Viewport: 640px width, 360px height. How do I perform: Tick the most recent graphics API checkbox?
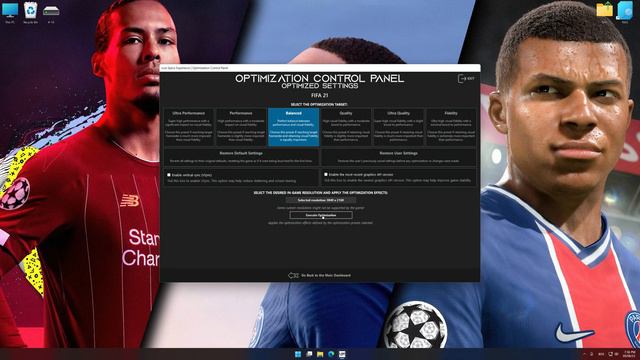pyautogui.click(x=326, y=174)
